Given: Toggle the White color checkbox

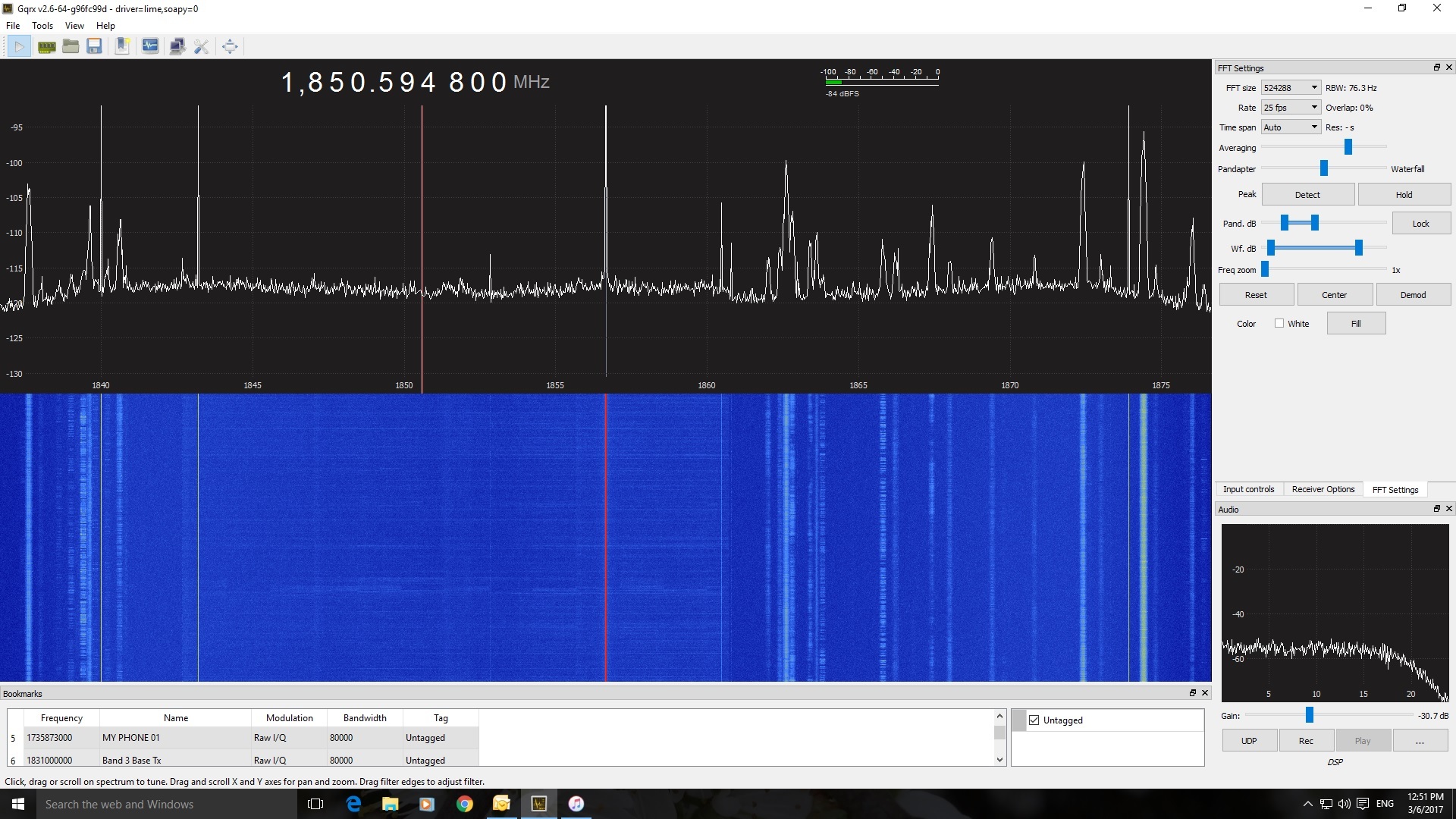Looking at the screenshot, I should pos(1279,324).
